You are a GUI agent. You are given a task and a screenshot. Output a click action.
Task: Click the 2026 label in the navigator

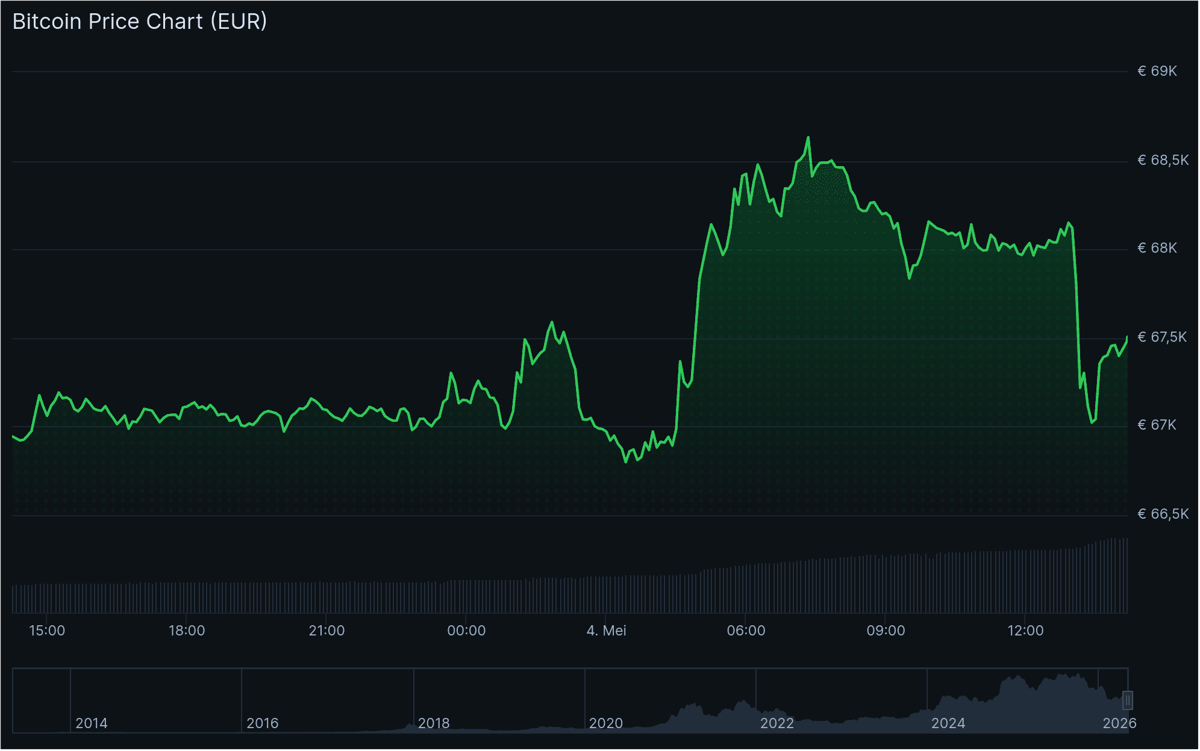coord(1120,724)
